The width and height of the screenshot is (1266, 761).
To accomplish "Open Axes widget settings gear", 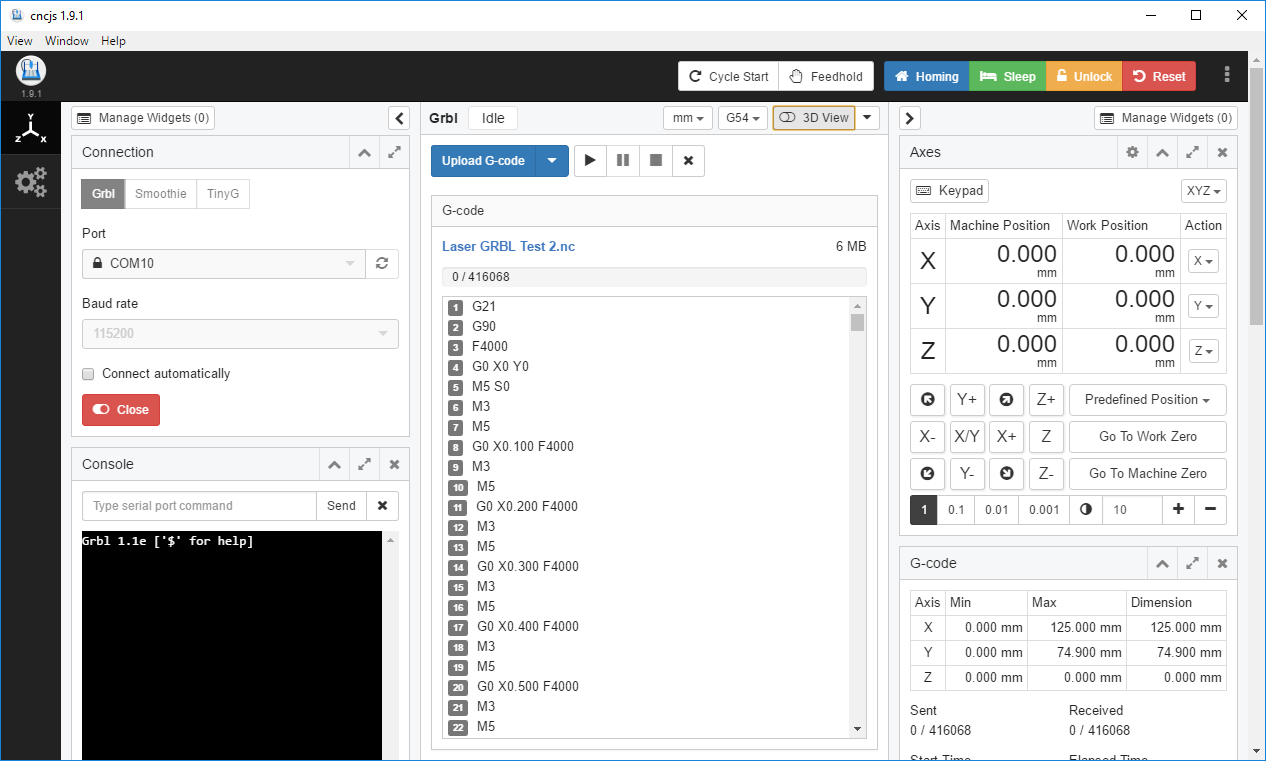I will coord(1132,153).
